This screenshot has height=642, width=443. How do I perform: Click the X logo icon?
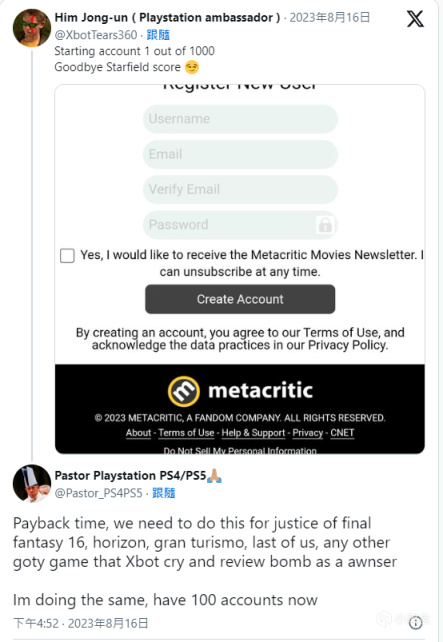point(415,19)
